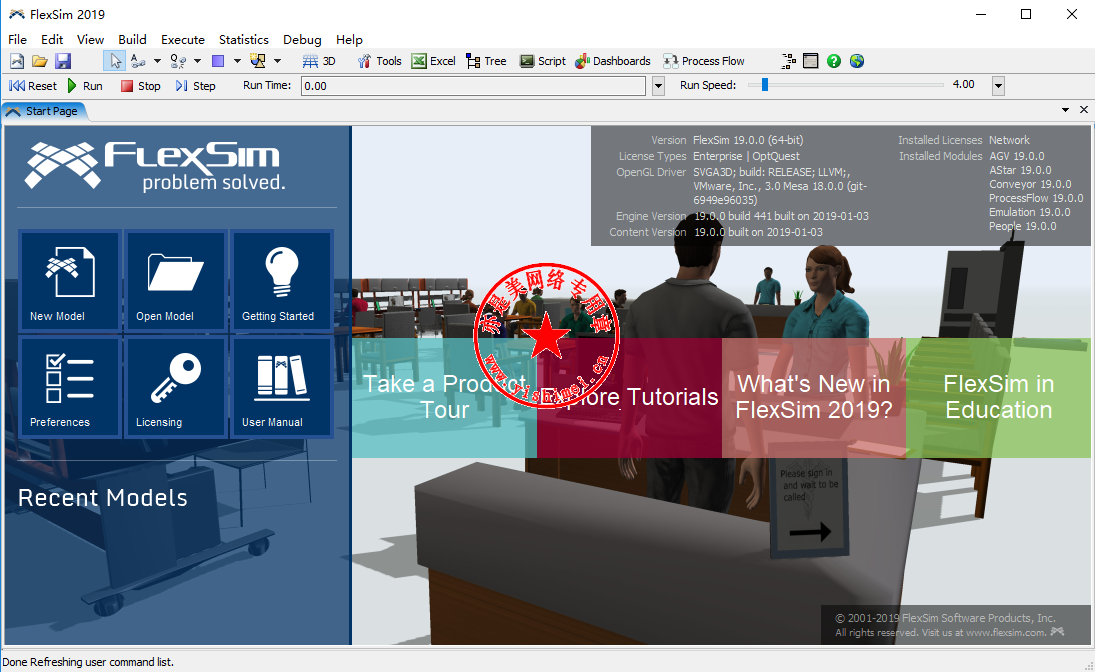Expand the connect objects mode dropdown arrow
1095x672 pixels.
157,61
